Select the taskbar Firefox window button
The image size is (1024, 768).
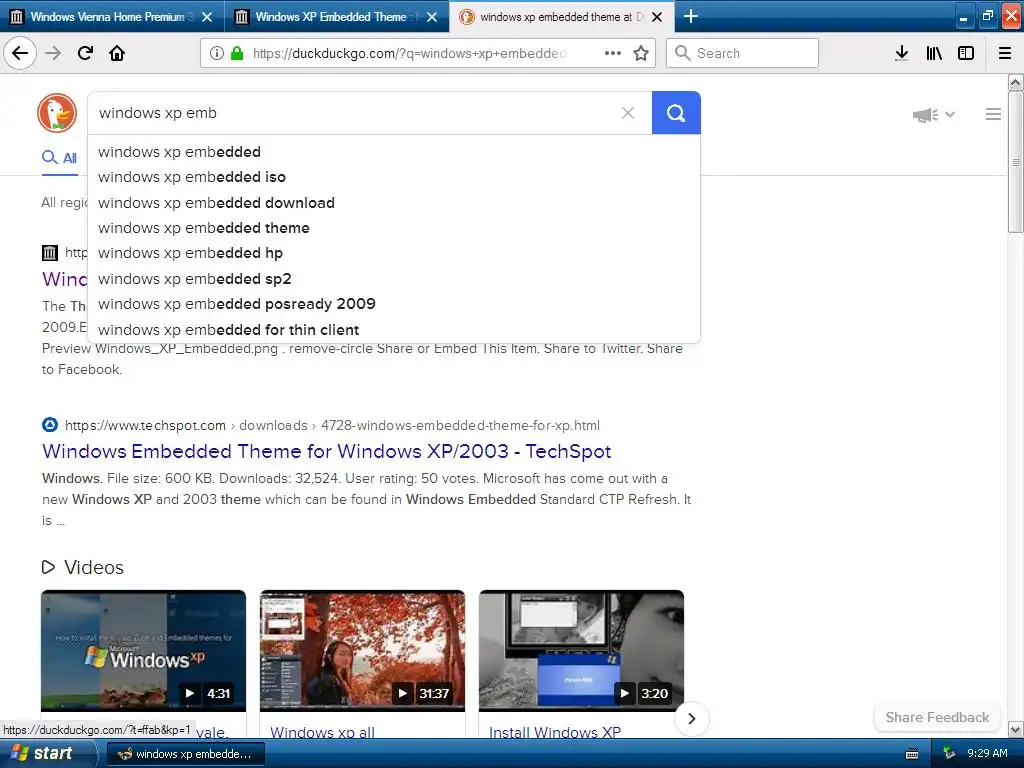185,754
